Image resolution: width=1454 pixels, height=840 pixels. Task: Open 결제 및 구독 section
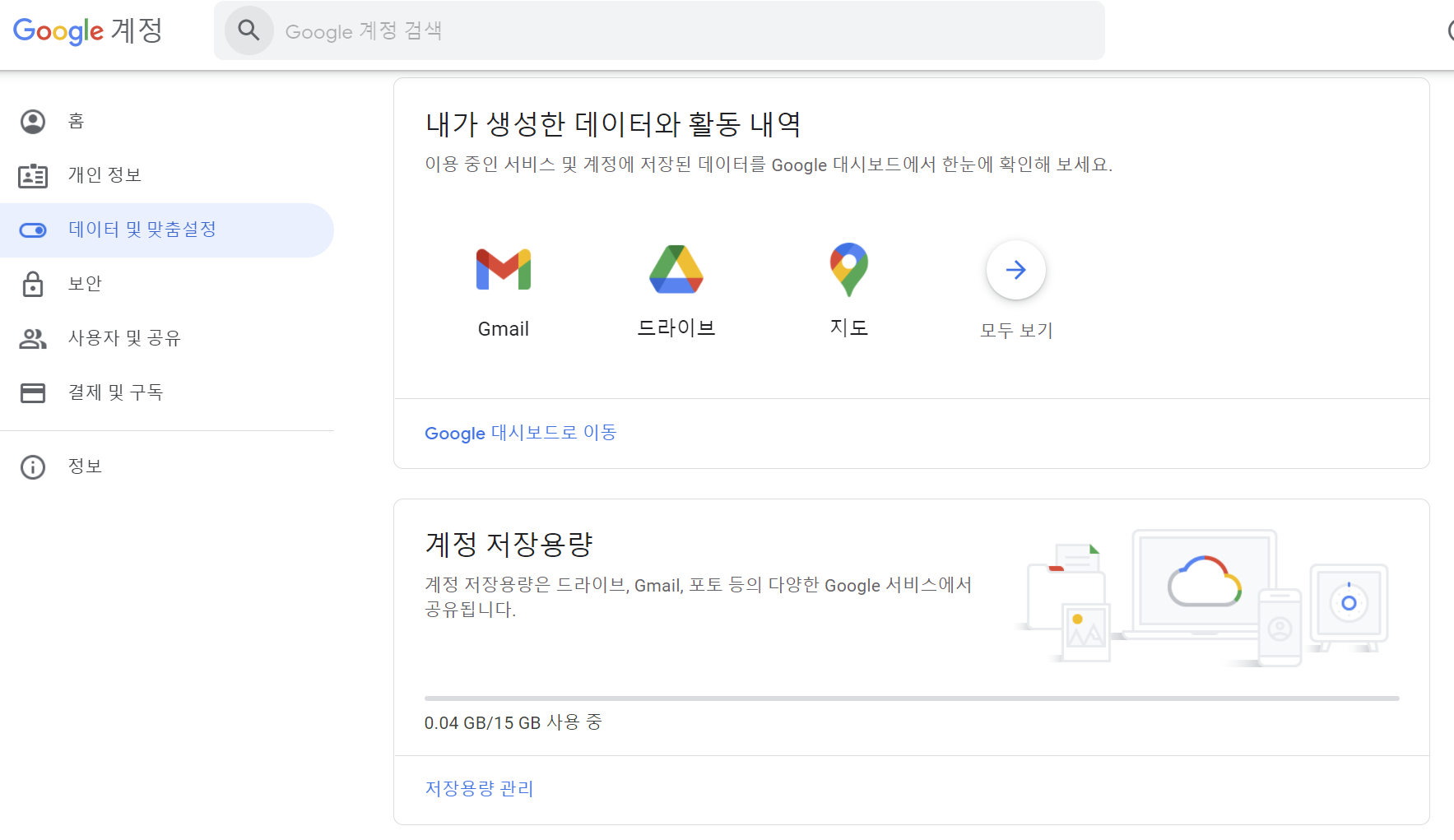pos(167,393)
